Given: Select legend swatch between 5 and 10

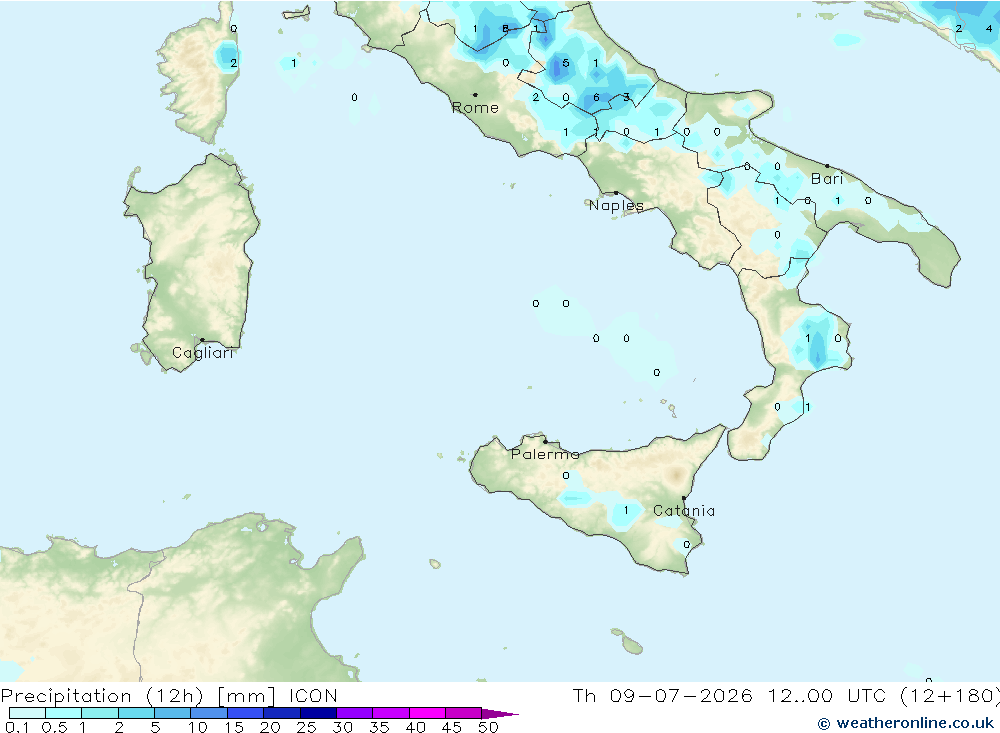Looking at the screenshot, I should (x=173, y=713).
